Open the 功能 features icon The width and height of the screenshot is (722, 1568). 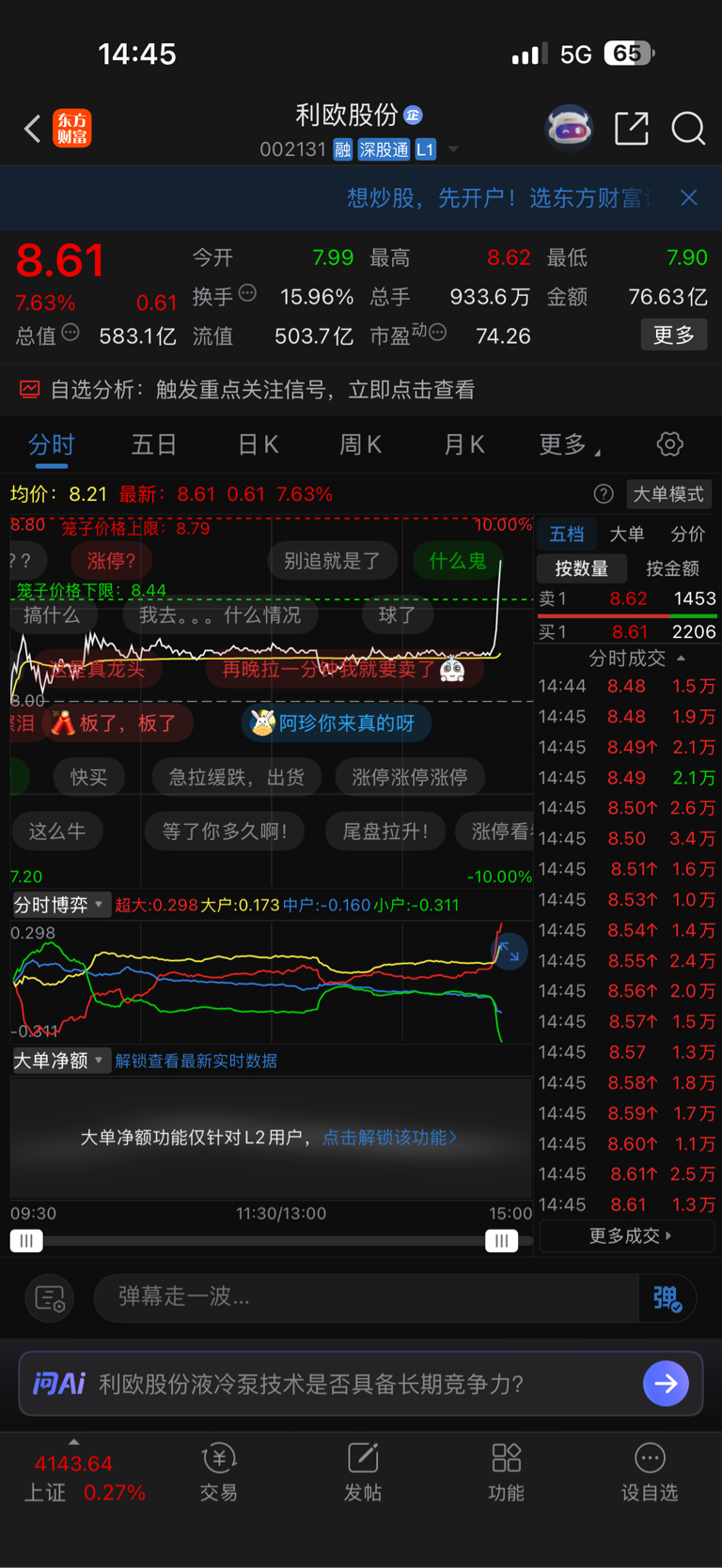pyautogui.click(x=506, y=1473)
